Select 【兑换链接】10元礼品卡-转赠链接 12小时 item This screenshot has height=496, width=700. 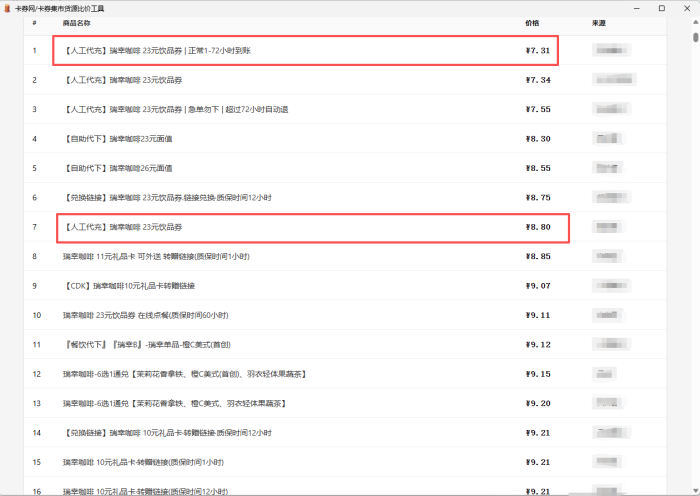(167, 433)
